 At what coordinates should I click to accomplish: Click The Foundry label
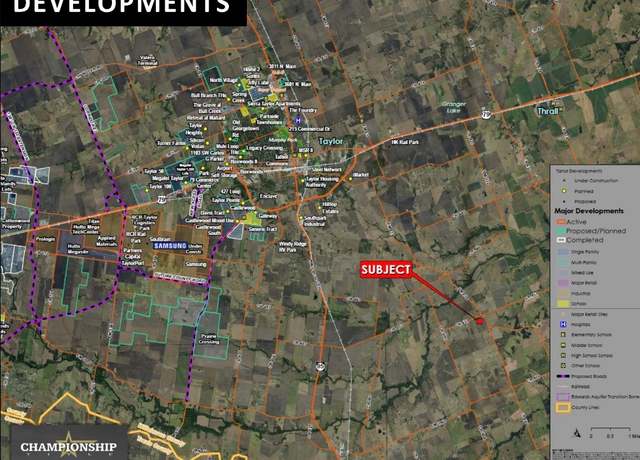tap(303, 110)
